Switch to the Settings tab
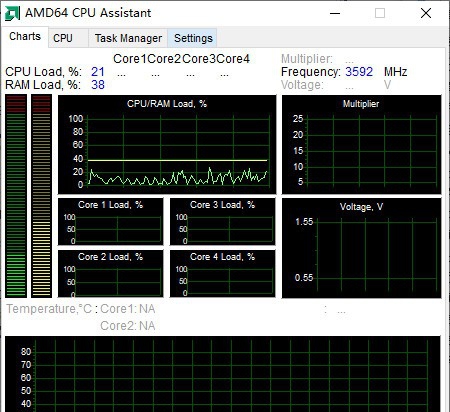 [x=193, y=38]
